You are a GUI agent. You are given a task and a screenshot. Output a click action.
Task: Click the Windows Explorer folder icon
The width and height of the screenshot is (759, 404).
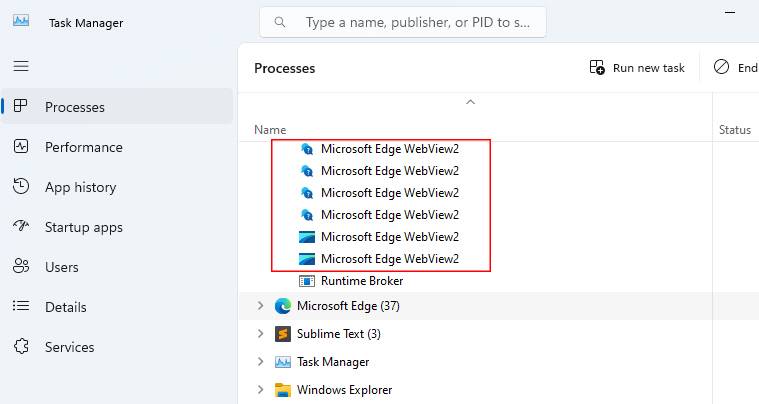(282, 390)
